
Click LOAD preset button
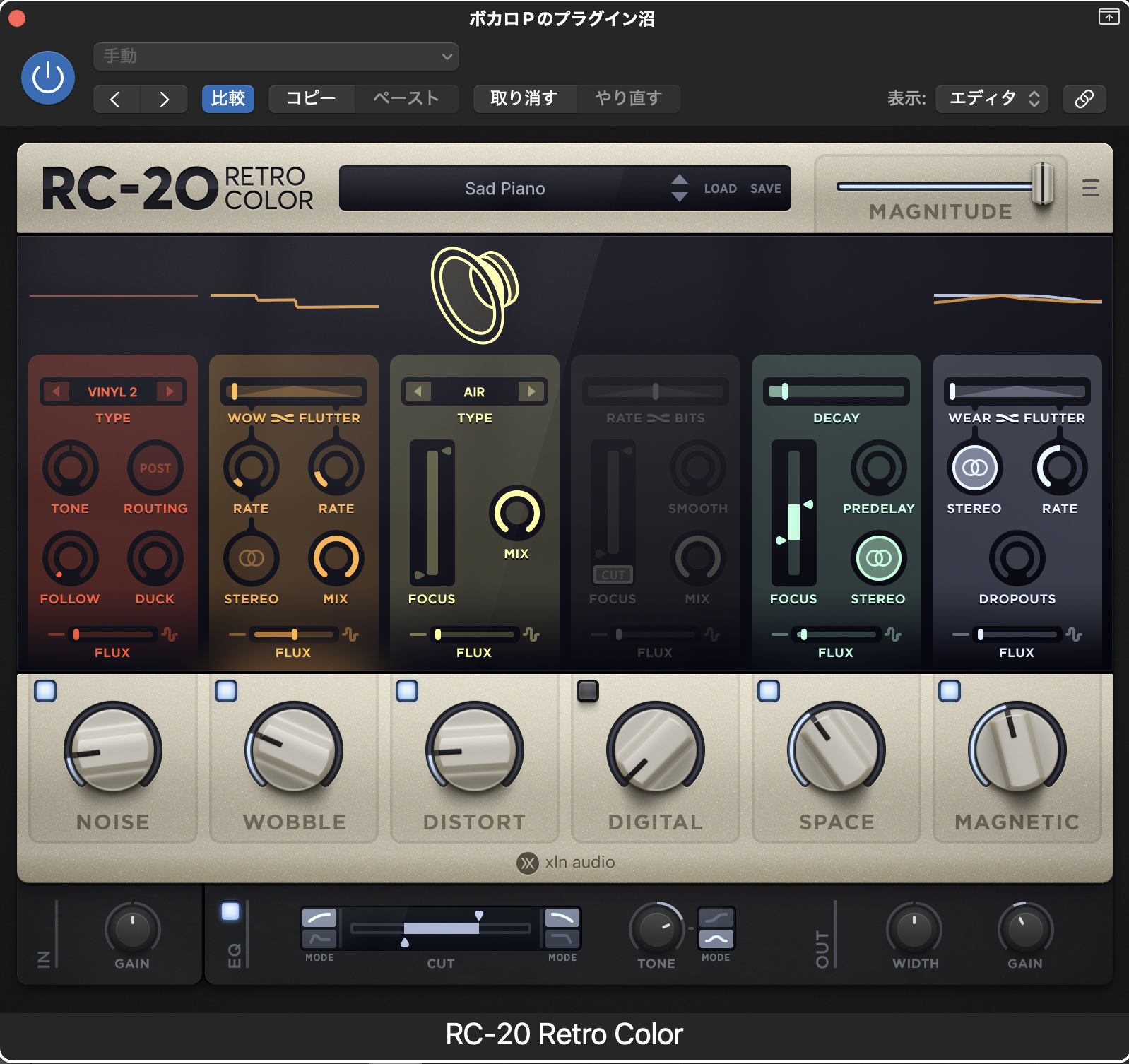click(720, 189)
